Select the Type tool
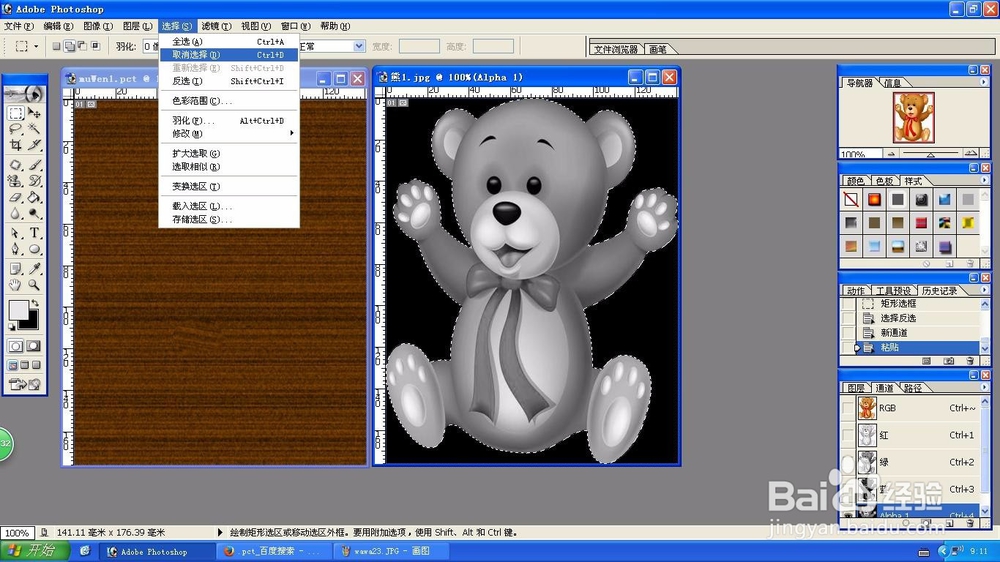This screenshot has width=1000, height=562. coord(34,233)
